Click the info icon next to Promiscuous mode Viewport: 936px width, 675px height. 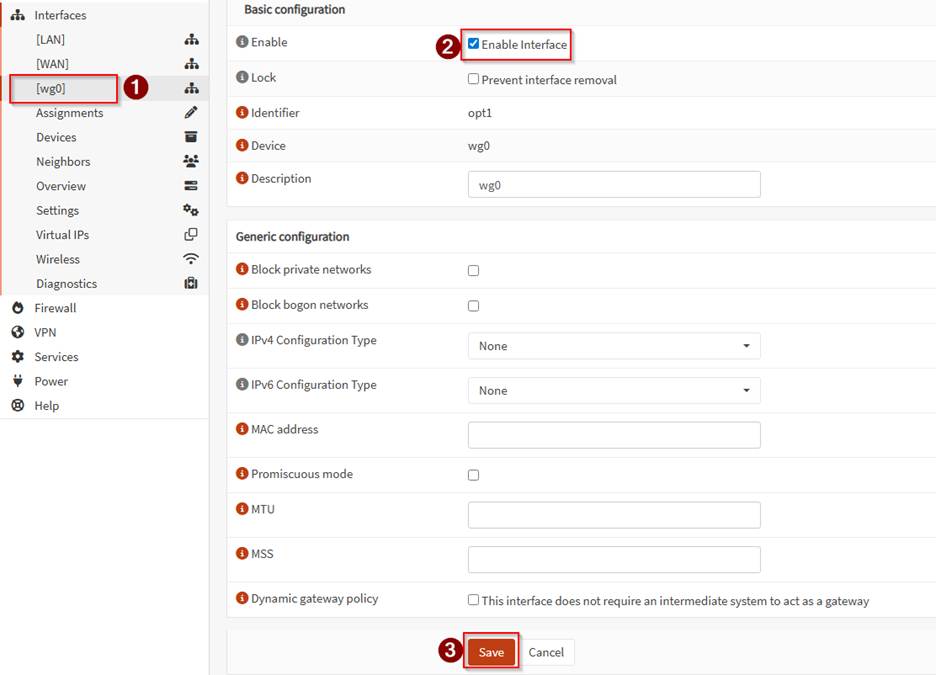click(242, 474)
